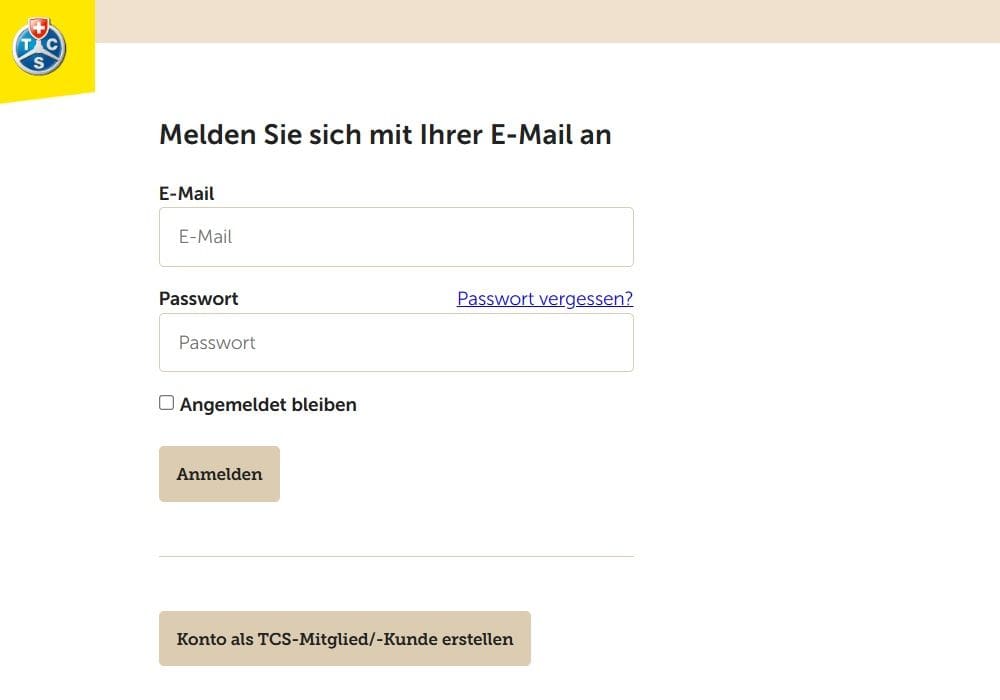Image resolution: width=1000 pixels, height=700 pixels.
Task: Click the Passwort placeholder text
Action: [x=217, y=342]
